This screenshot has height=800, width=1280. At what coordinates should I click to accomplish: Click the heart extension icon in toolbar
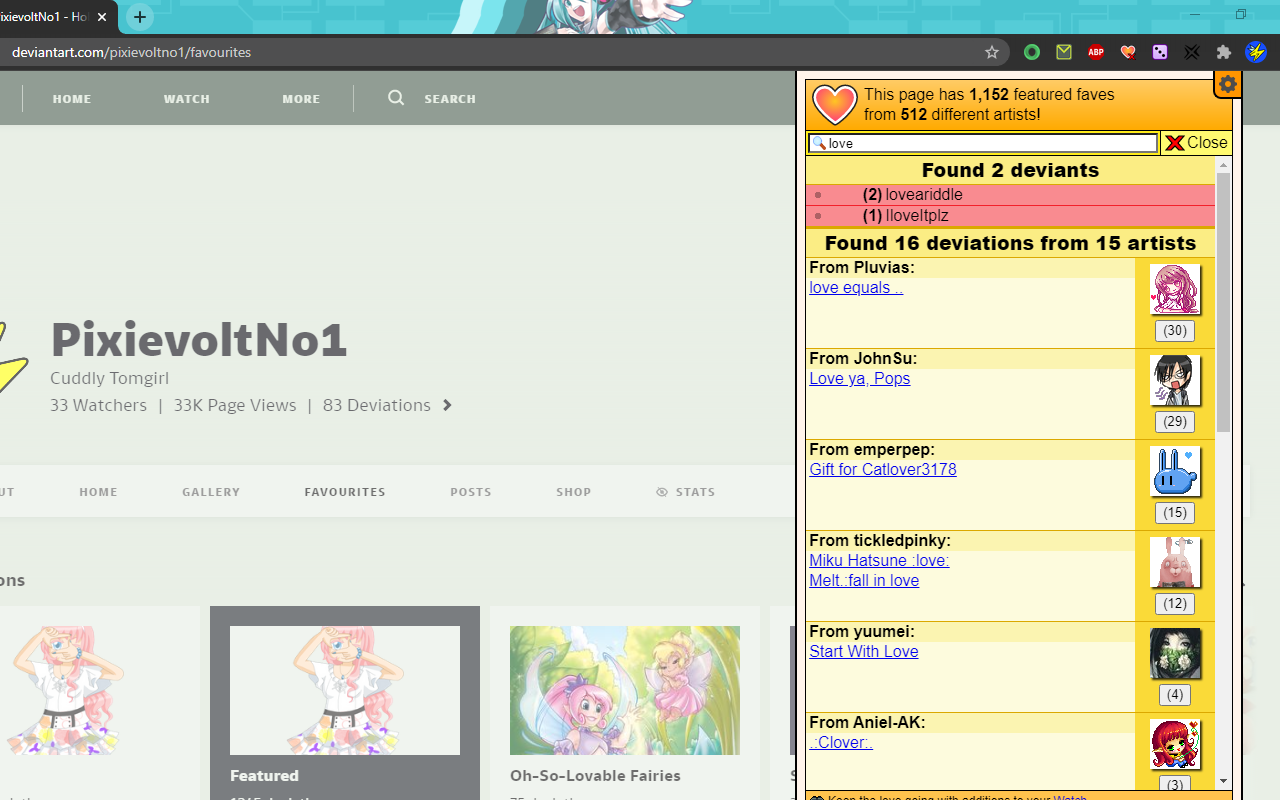(x=1128, y=52)
